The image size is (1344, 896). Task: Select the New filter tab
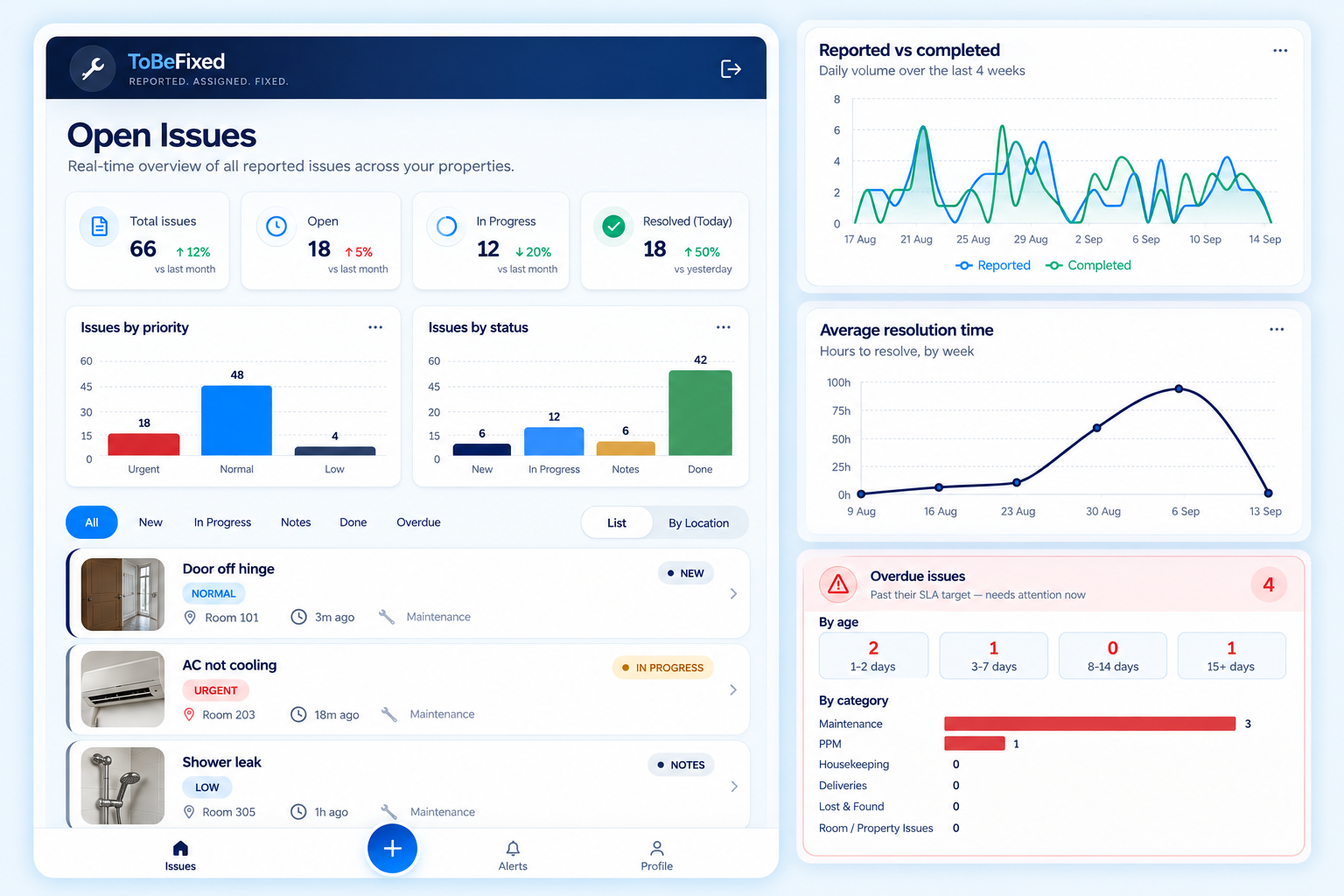point(150,522)
